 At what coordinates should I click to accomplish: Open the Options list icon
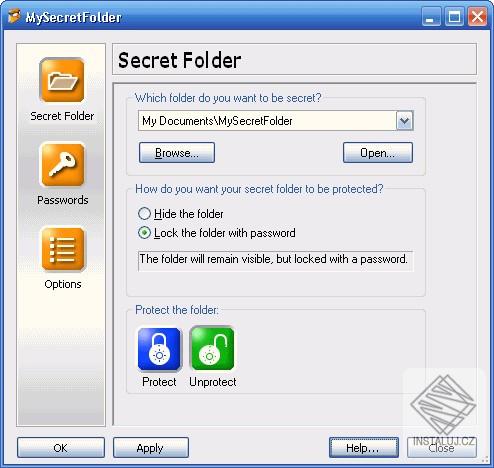click(63, 249)
